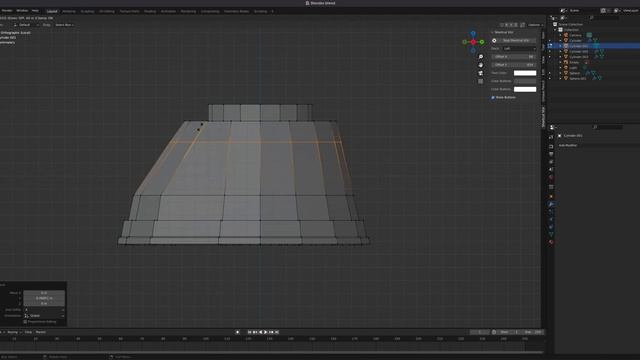This screenshot has width=640, height=360.
Task: Click the viewport zoom gizmo icon
Action: coord(481,57)
